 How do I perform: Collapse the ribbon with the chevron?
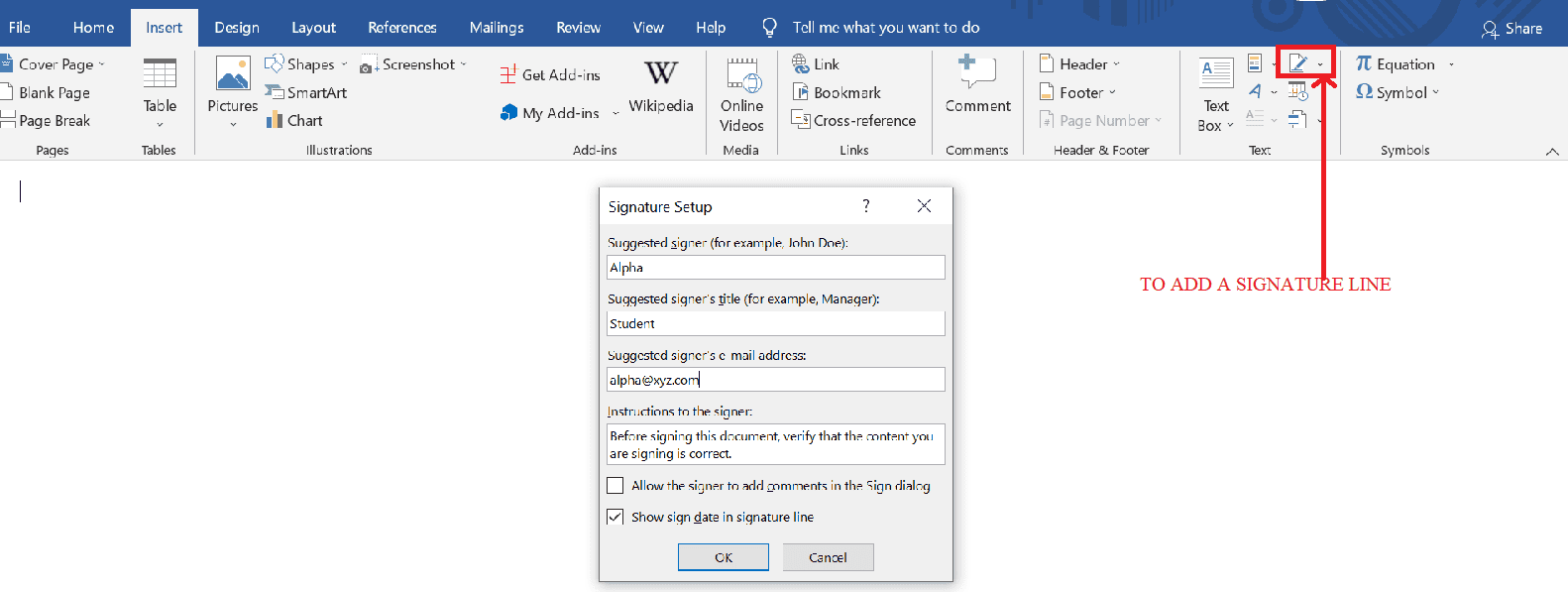pyautogui.click(x=1552, y=152)
